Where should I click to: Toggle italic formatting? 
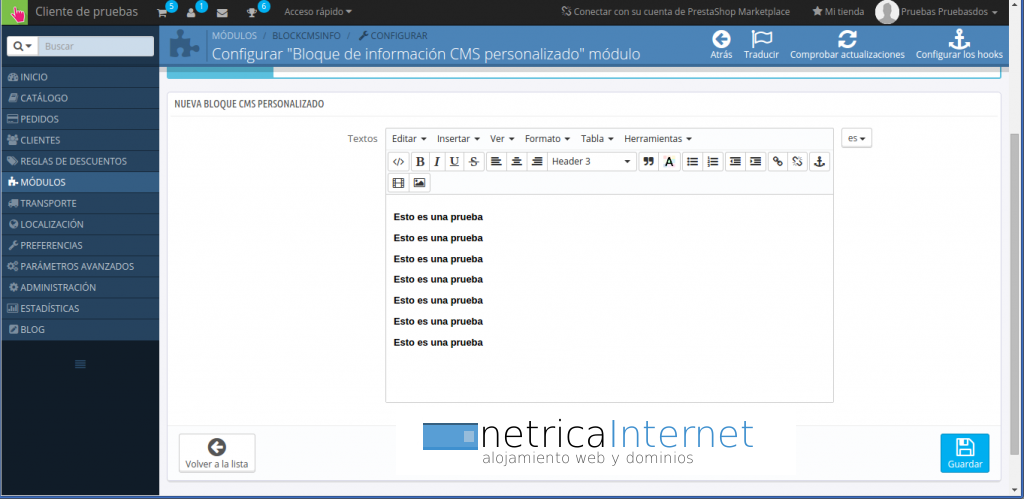[x=437, y=162]
